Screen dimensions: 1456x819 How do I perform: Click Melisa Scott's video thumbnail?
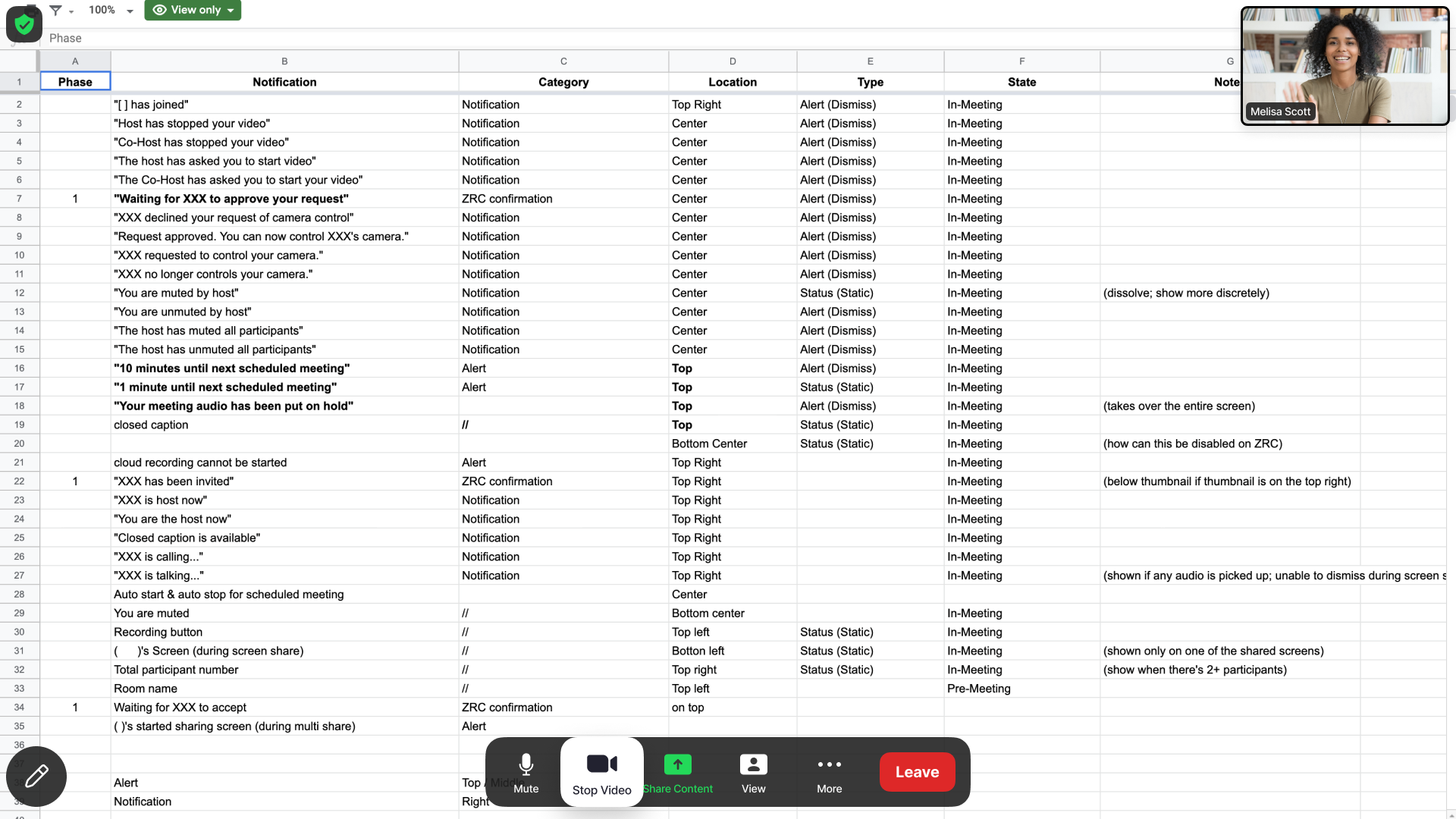click(x=1345, y=66)
